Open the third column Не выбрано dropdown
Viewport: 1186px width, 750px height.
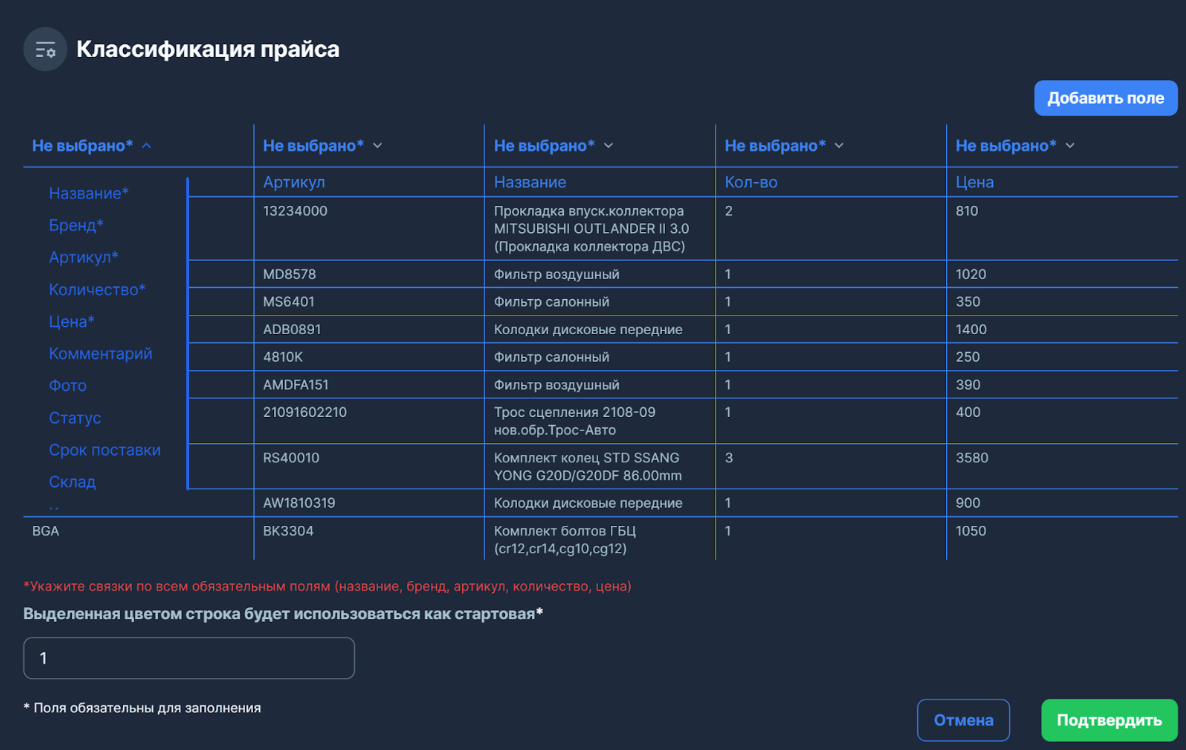[554, 146]
